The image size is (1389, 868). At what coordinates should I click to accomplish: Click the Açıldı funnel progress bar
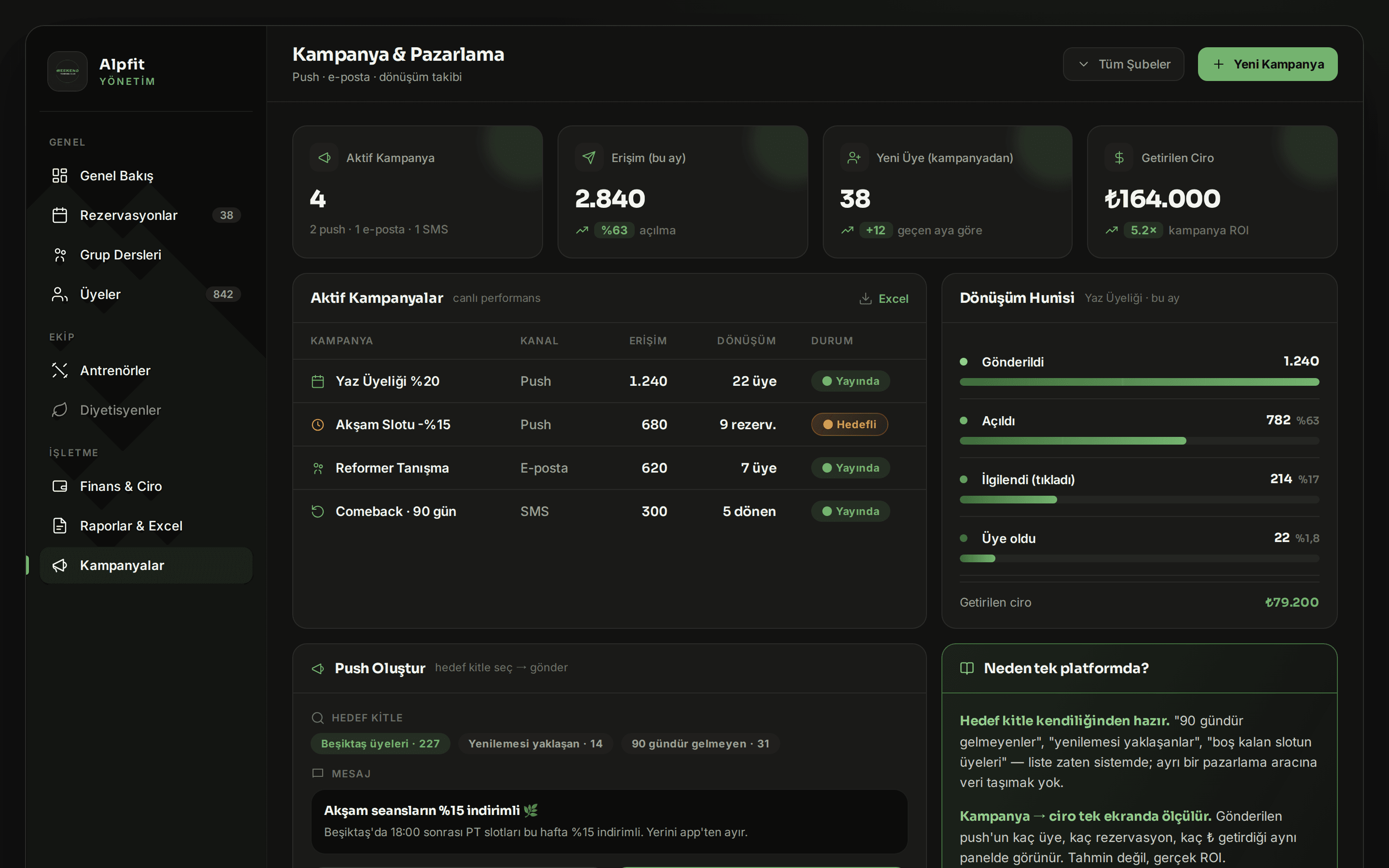pos(1139,441)
